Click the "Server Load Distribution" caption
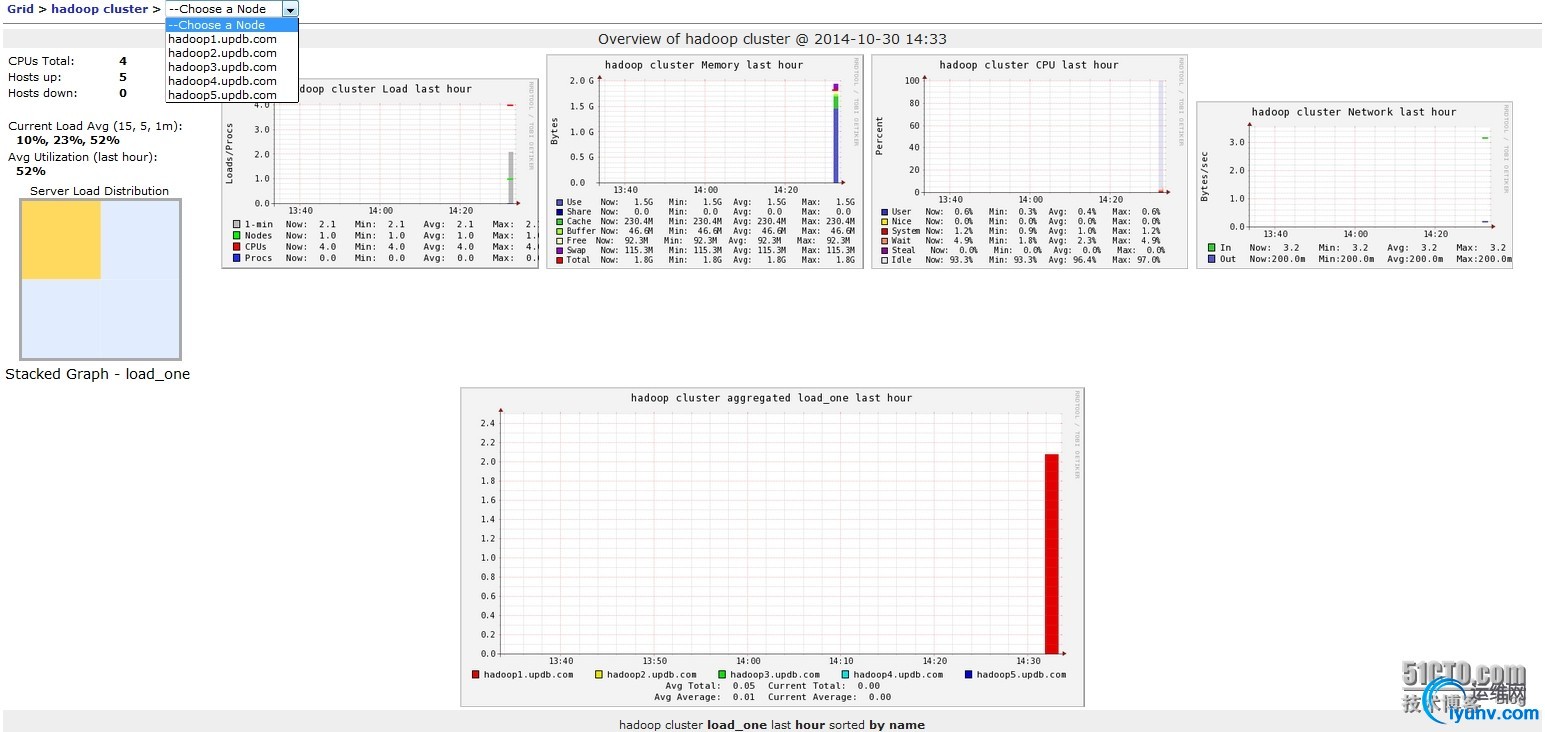This screenshot has height=732, width=1545. click(100, 191)
